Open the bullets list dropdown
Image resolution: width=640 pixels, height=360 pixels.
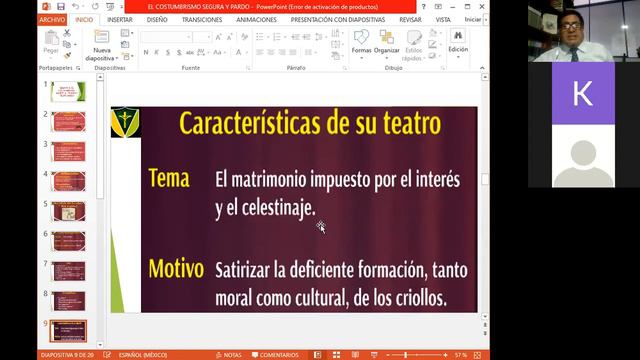(262, 37)
